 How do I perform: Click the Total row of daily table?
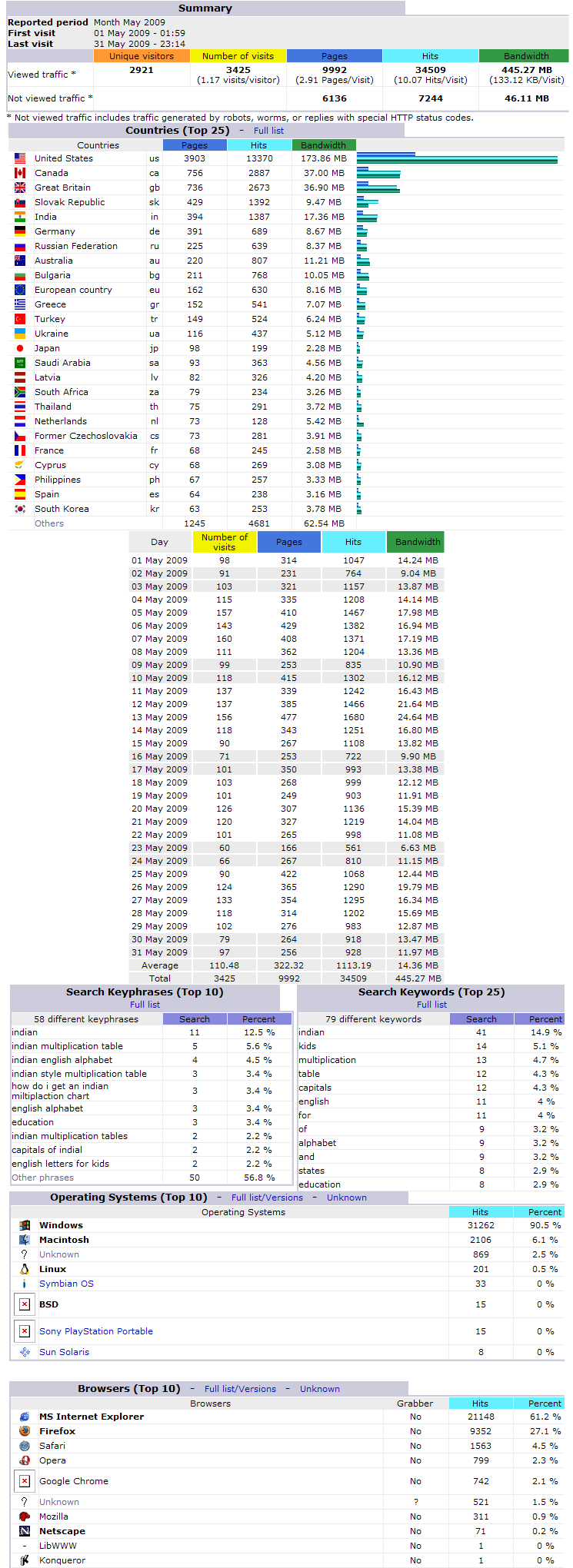coord(285,978)
